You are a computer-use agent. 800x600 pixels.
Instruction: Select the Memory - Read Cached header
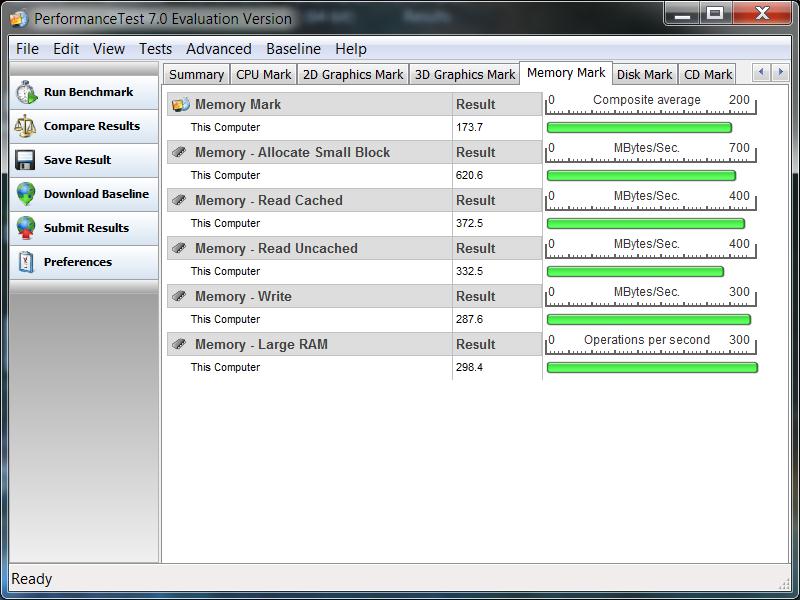coord(268,200)
